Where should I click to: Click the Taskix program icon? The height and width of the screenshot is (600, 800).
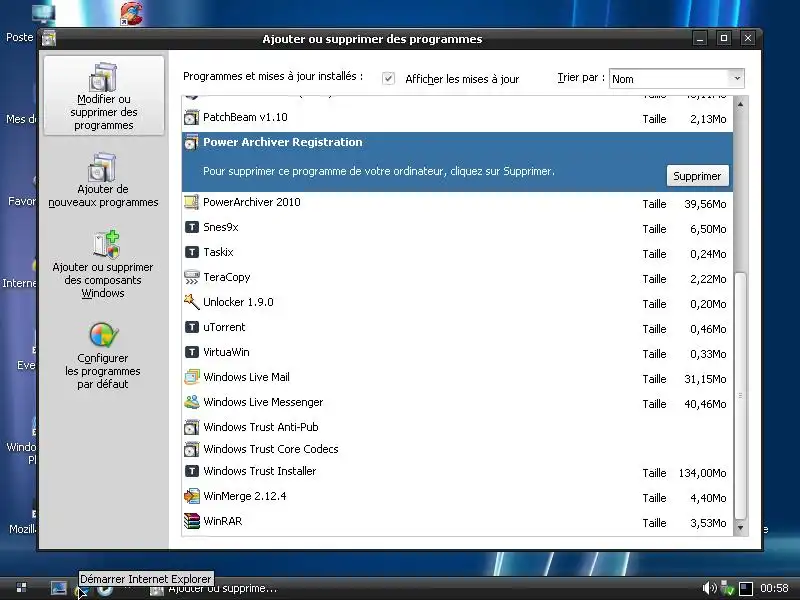coord(191,252)
